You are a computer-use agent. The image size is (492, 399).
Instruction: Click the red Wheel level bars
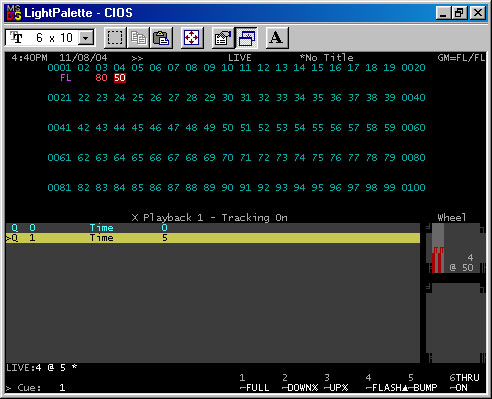[x=438, y=260]
